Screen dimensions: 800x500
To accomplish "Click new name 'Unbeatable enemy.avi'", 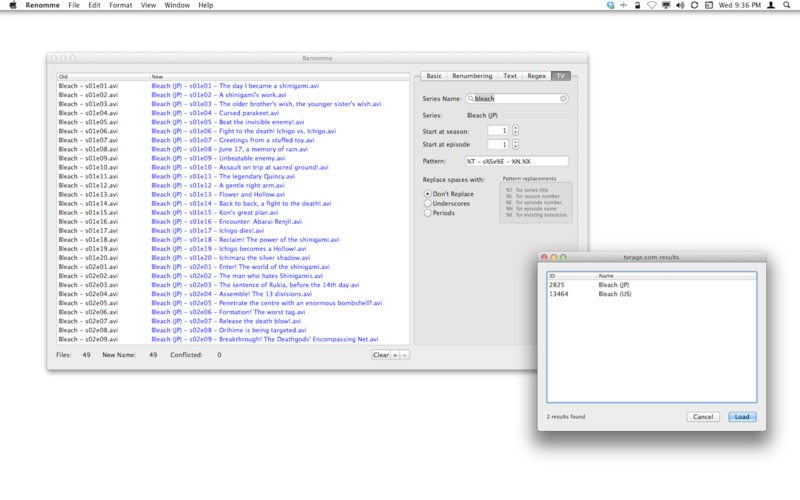I will 252,158.
